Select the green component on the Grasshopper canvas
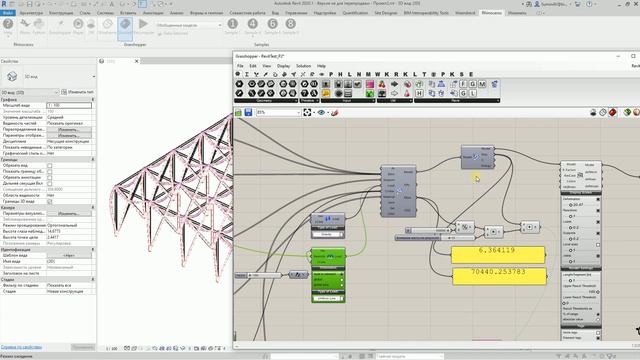The width and height of the screenshot is (640, 360). (328, 275)
